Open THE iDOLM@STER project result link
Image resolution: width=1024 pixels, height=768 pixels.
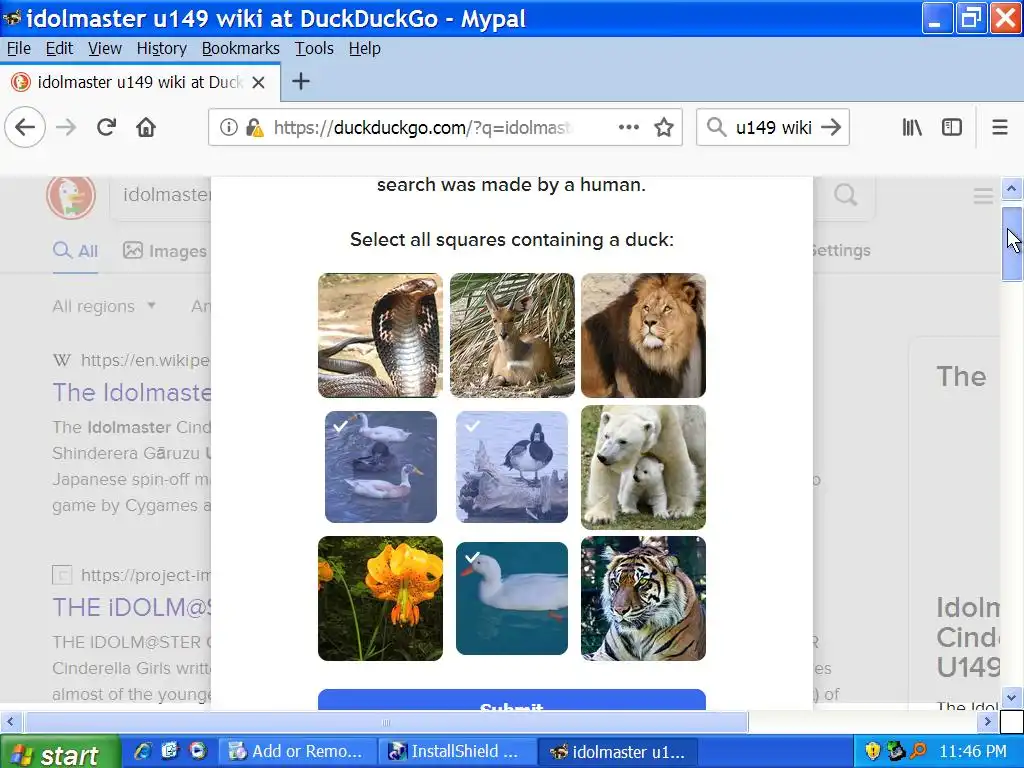tap(132, 607)
